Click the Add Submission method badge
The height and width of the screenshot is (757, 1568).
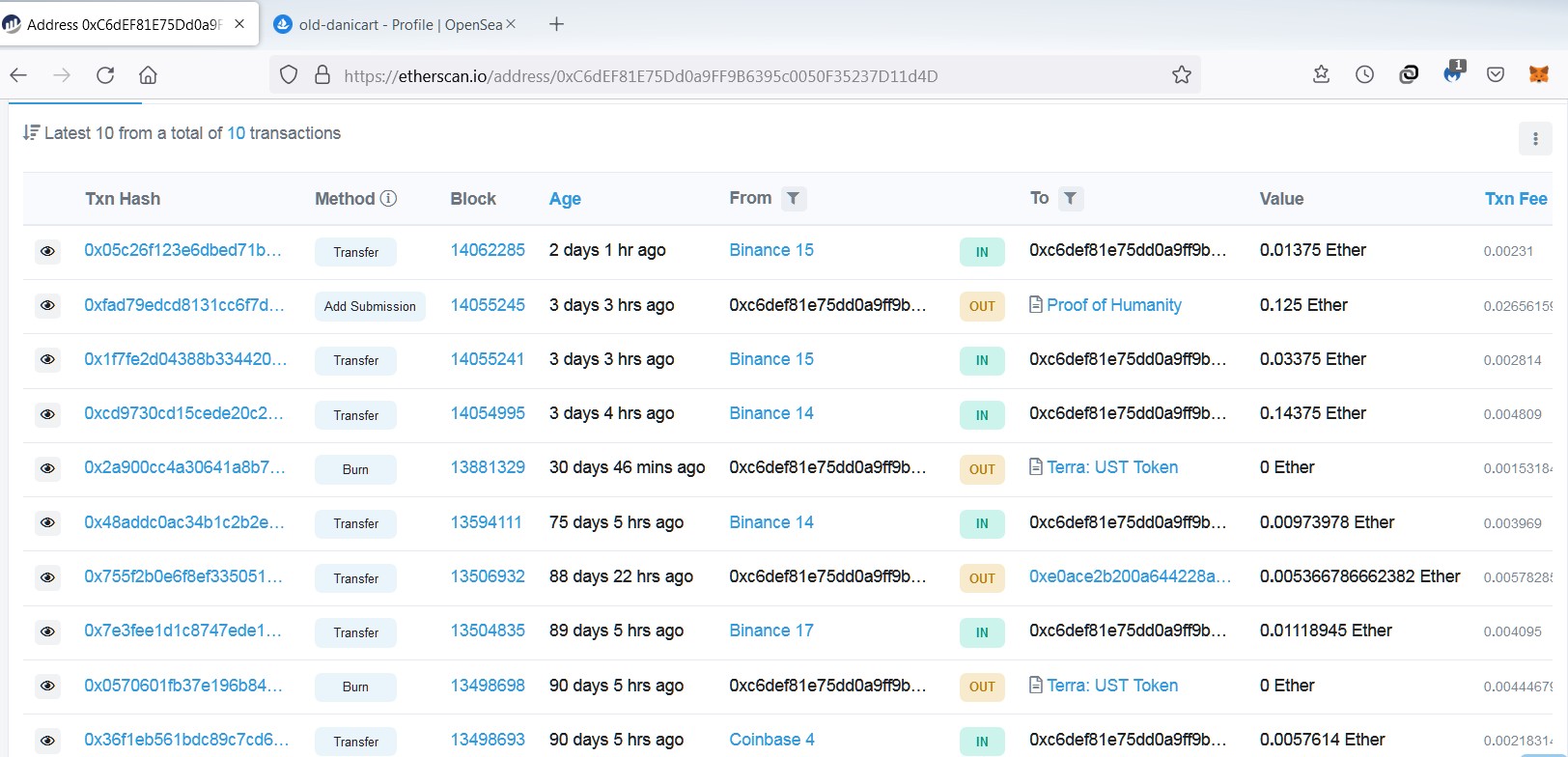[370, 306]
